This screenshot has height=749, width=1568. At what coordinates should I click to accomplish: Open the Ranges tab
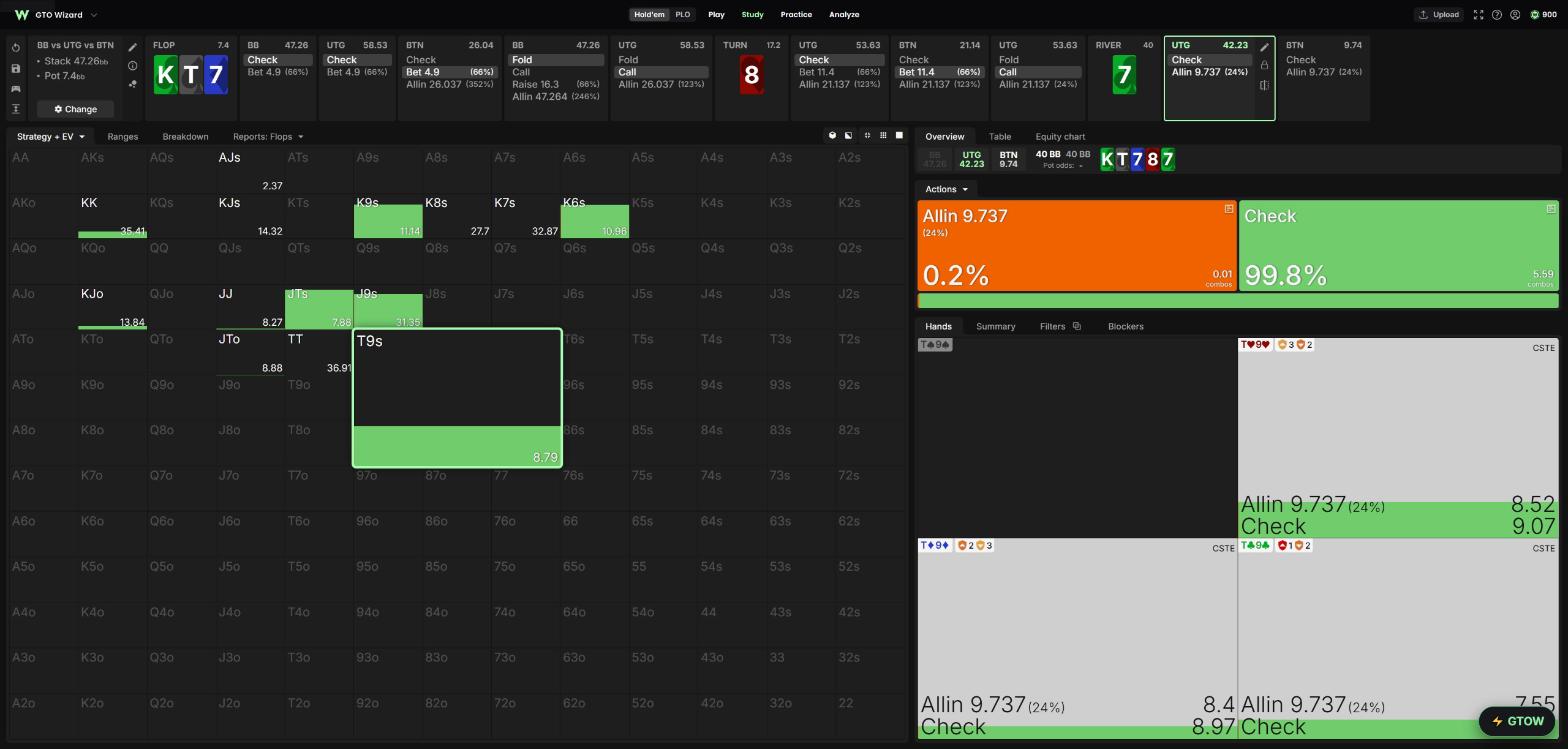click(122, 136)
